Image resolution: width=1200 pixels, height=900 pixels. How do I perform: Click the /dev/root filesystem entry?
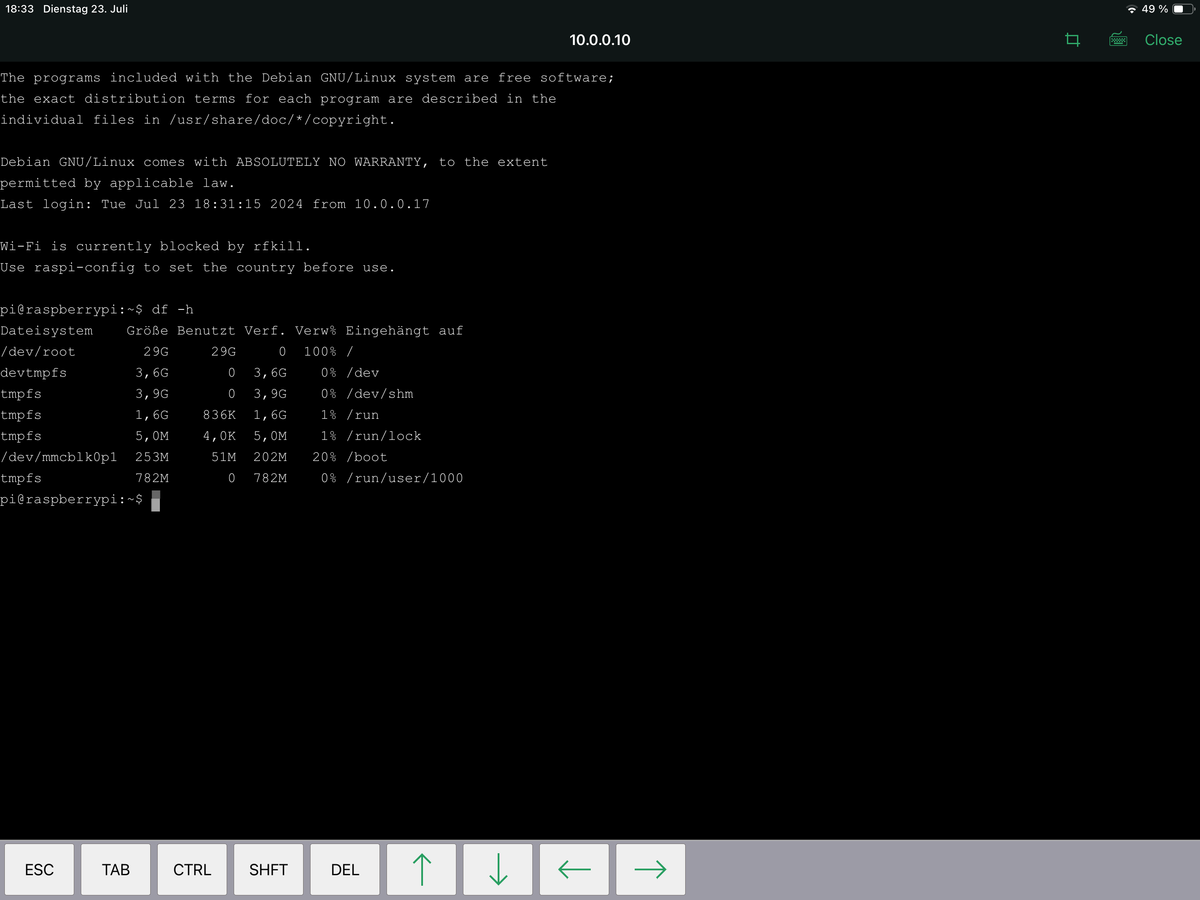tap(38, 352)
